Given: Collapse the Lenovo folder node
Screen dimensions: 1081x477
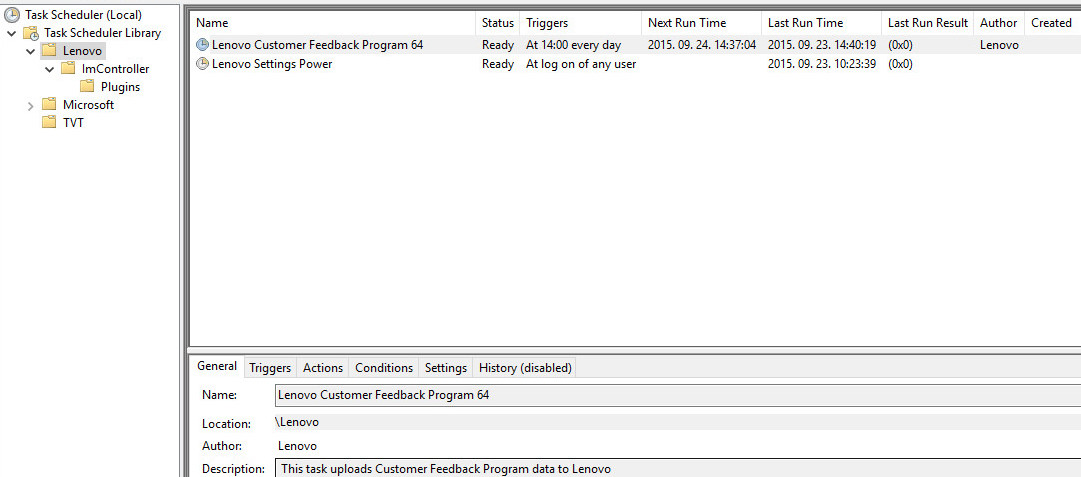Looking at the screenshot, I should [30, 51].
